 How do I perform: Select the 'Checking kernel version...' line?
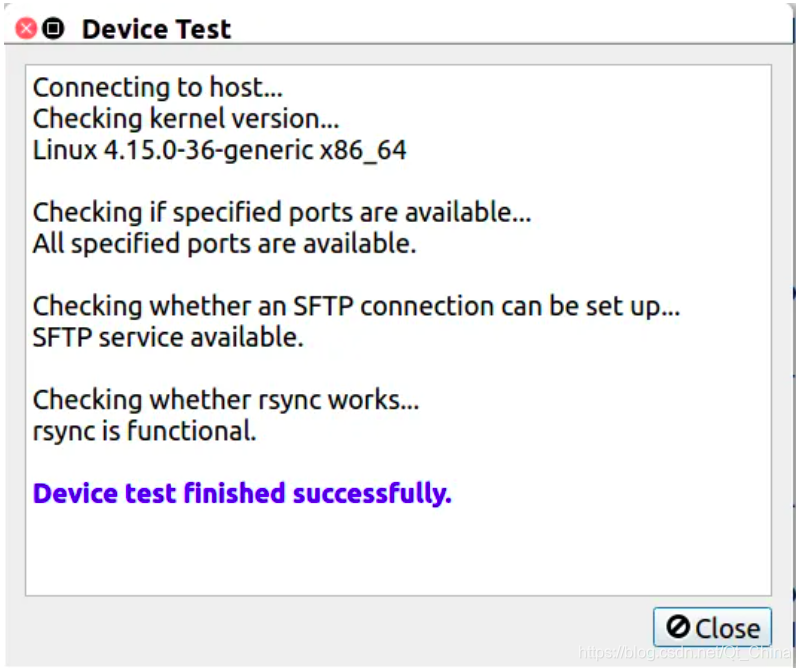click(186, 118)
